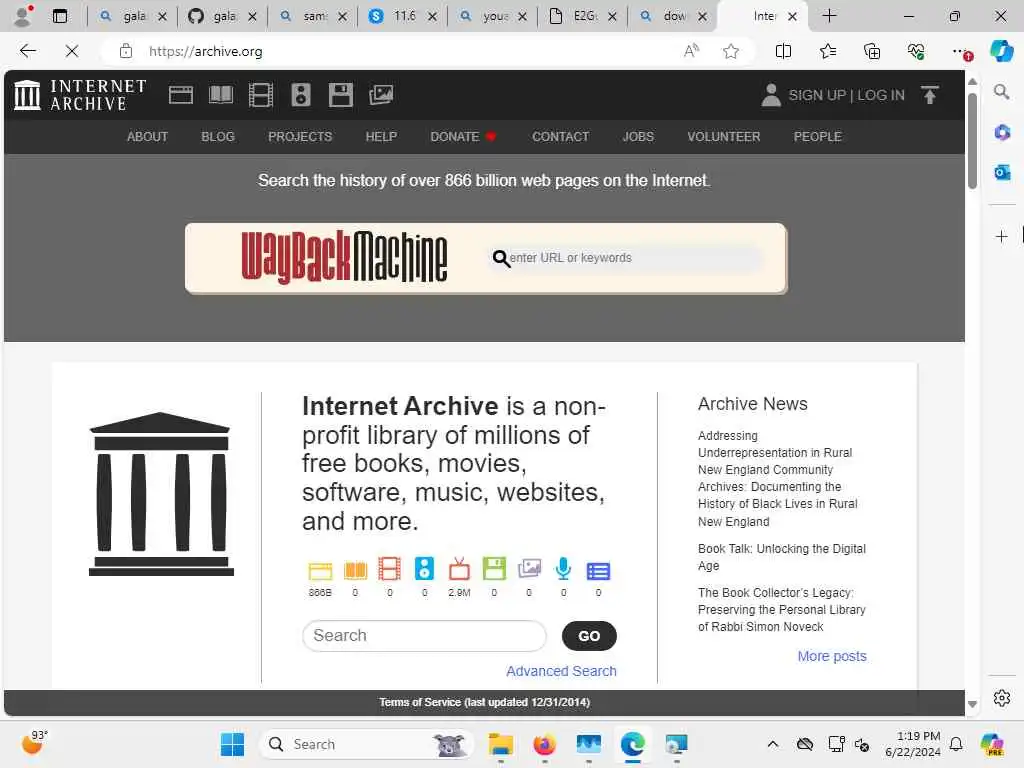Click Terms of Service footer link

[x=484, y=702]
